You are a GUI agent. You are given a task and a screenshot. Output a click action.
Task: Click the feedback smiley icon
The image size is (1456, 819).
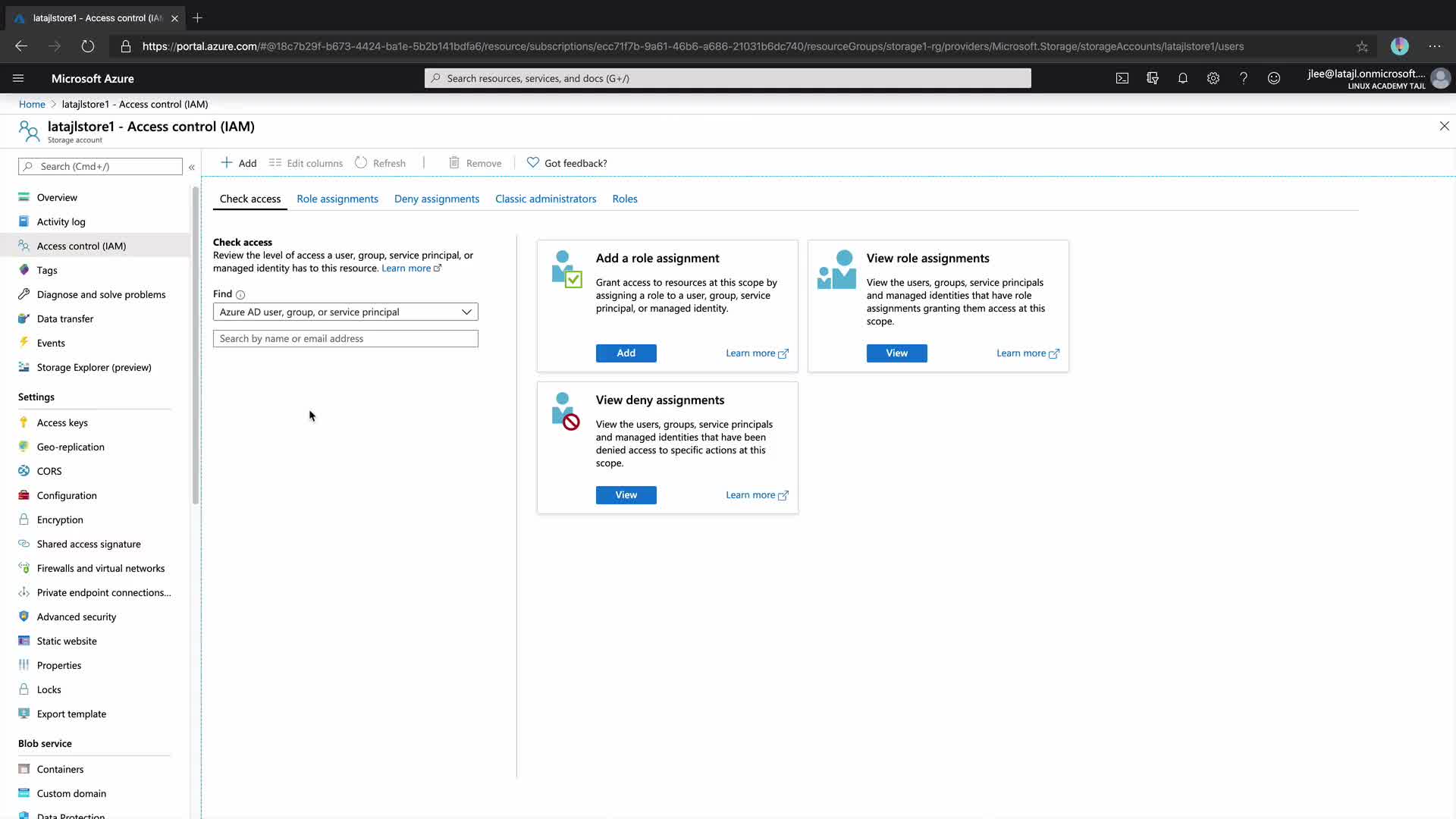[x=1274, y=78]
